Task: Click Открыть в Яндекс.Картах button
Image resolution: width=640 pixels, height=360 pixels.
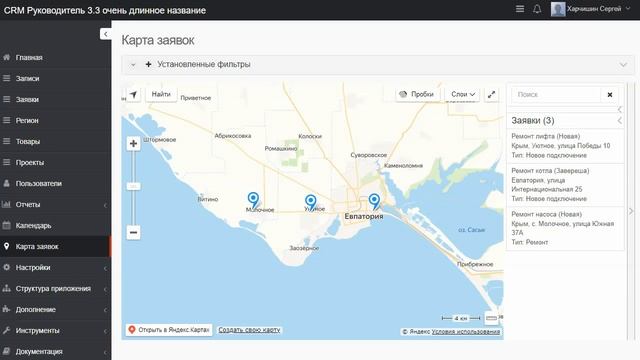Action: point(169,330)
